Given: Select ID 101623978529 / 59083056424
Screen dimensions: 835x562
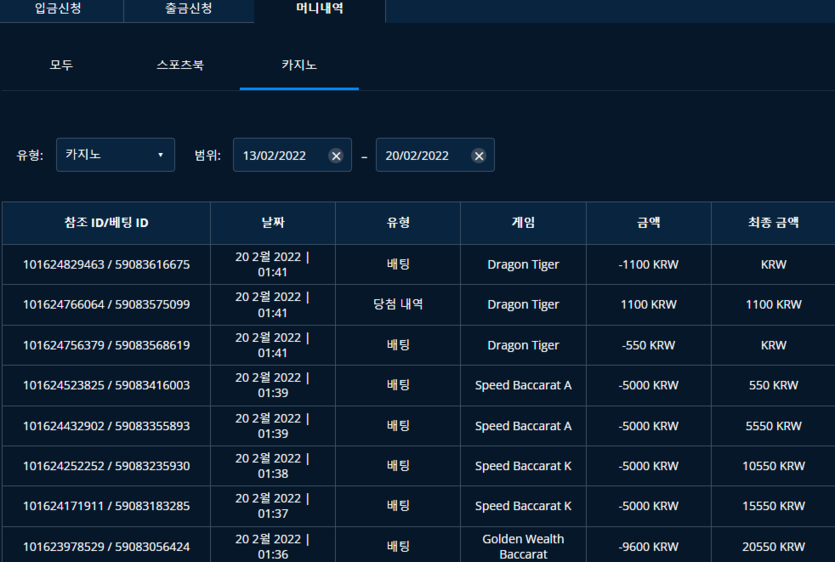Looking at the screenshot, I should (107, 547).
